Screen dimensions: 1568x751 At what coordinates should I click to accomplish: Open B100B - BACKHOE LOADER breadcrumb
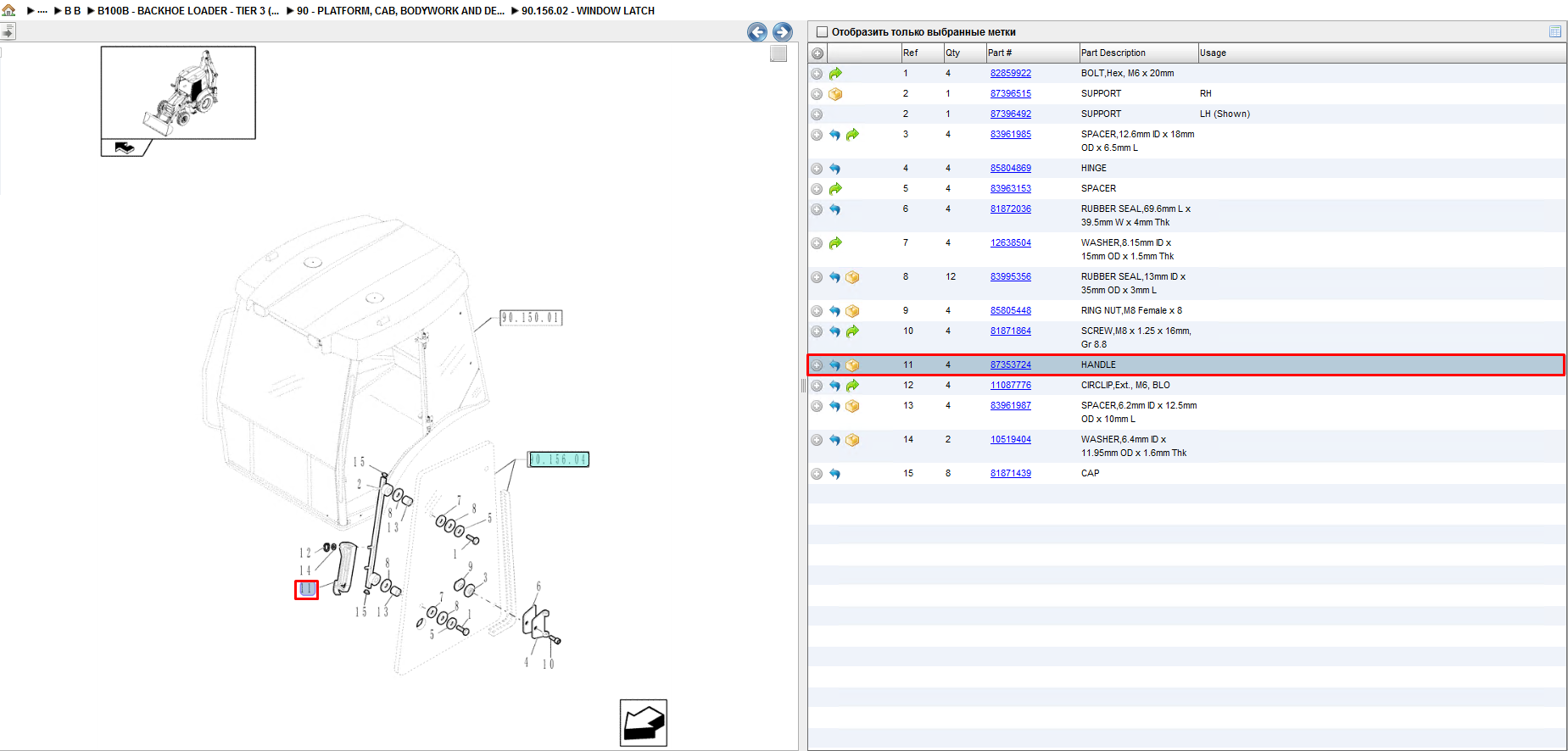(x=188, y=11)
